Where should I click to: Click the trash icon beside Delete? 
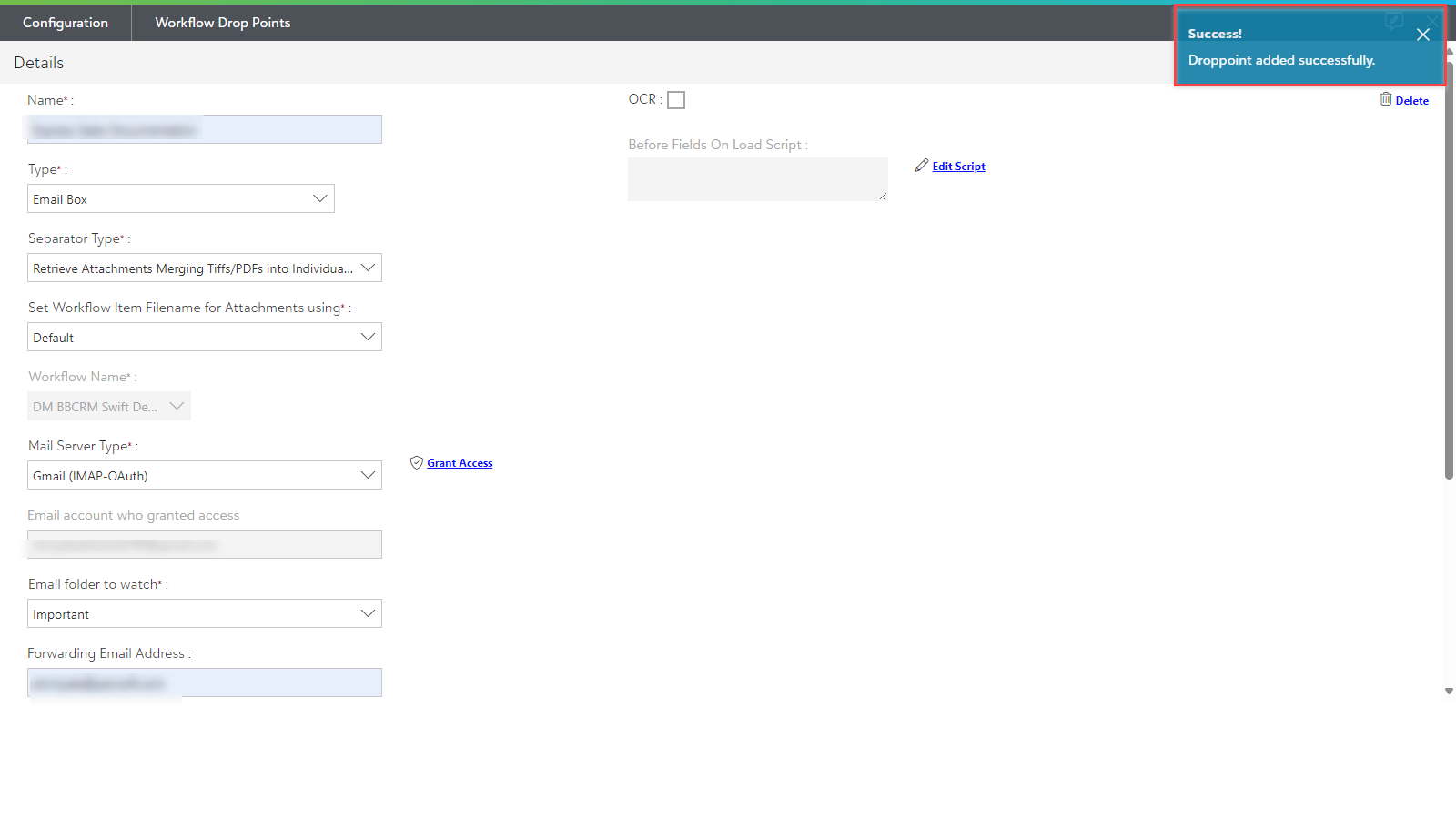(x=1385, y=99)
